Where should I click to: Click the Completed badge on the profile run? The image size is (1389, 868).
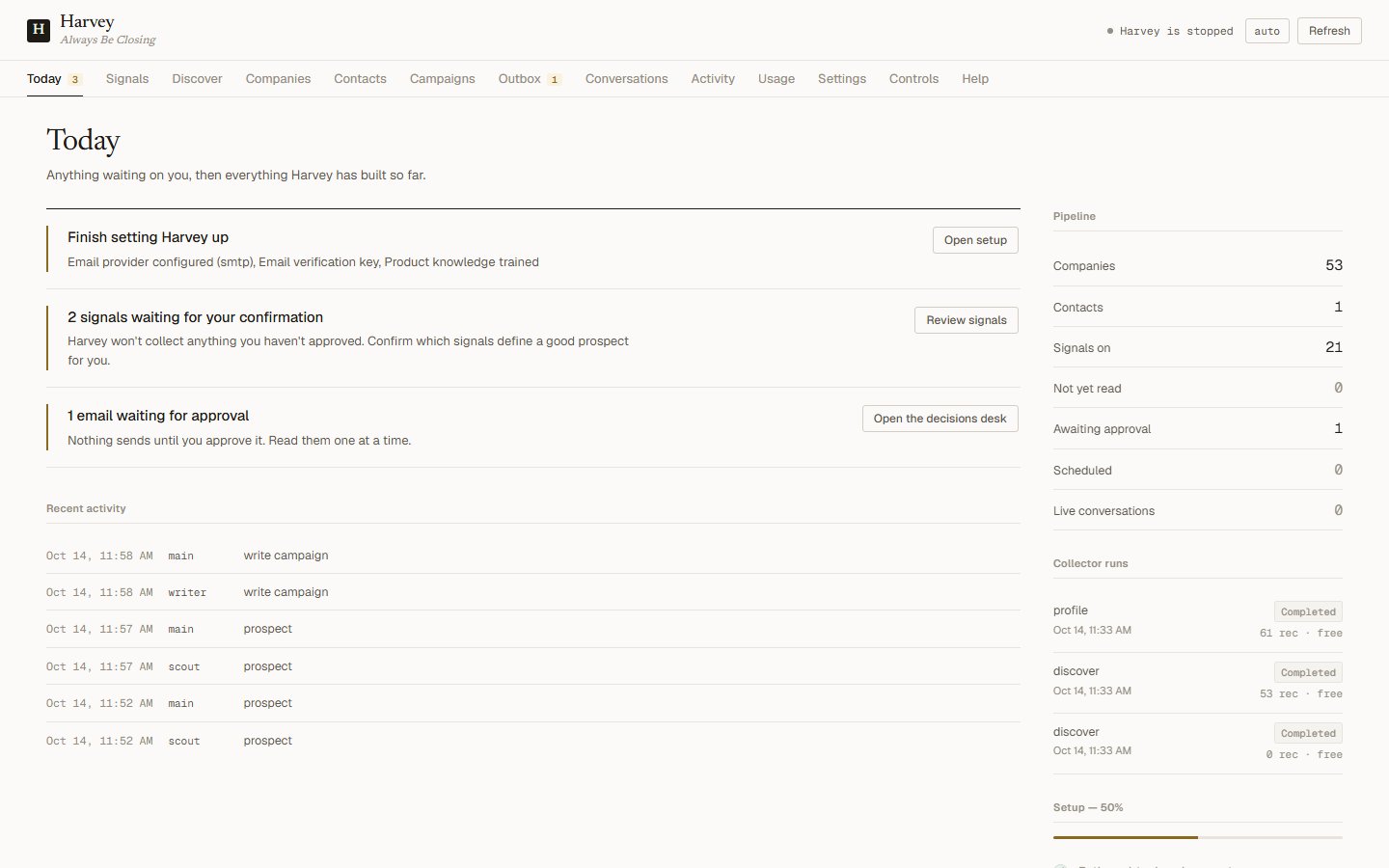pyautogui.click(x=1308, y=611)
